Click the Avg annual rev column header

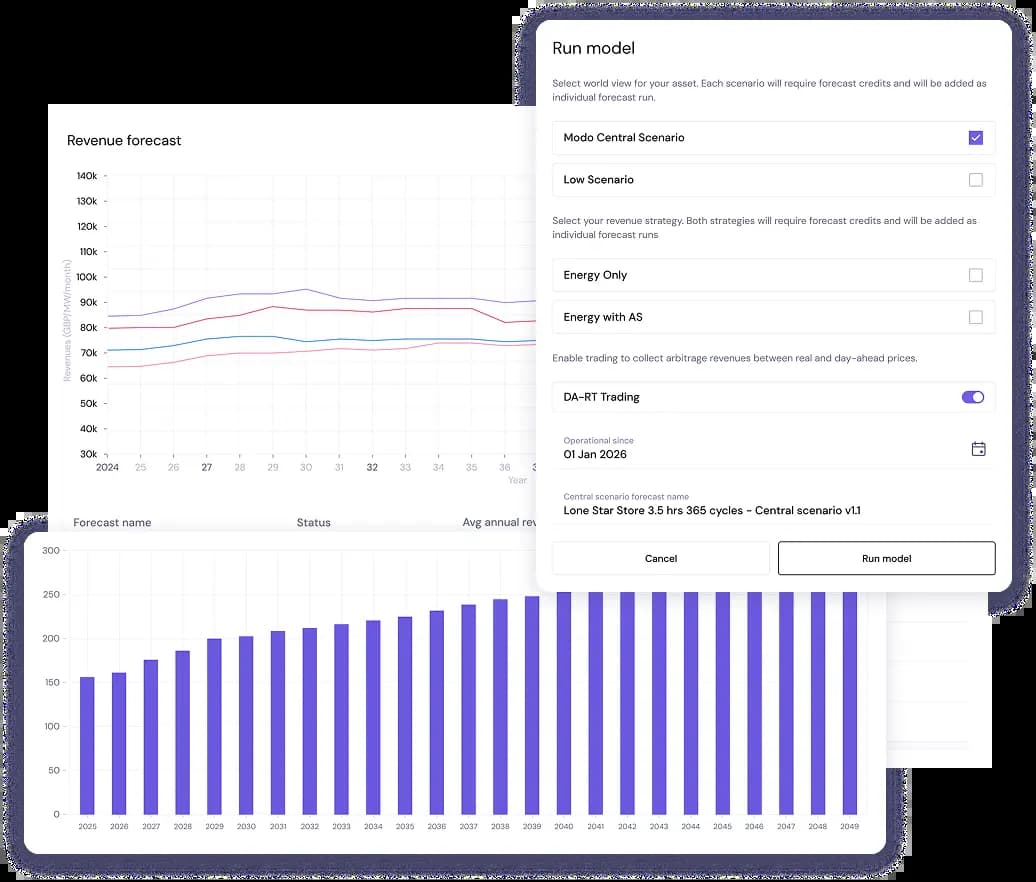pos(500,523)
